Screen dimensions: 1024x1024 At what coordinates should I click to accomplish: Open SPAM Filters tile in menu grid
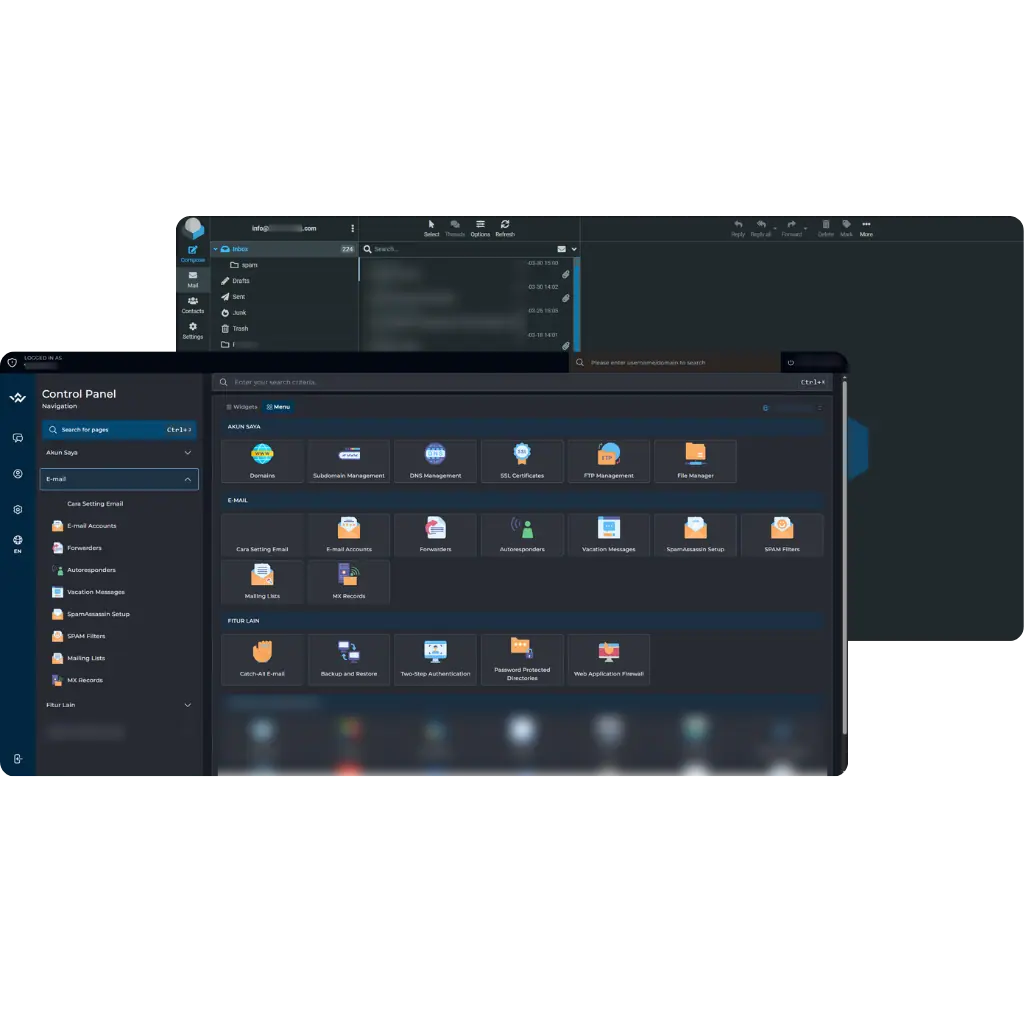tap(782, 535)
